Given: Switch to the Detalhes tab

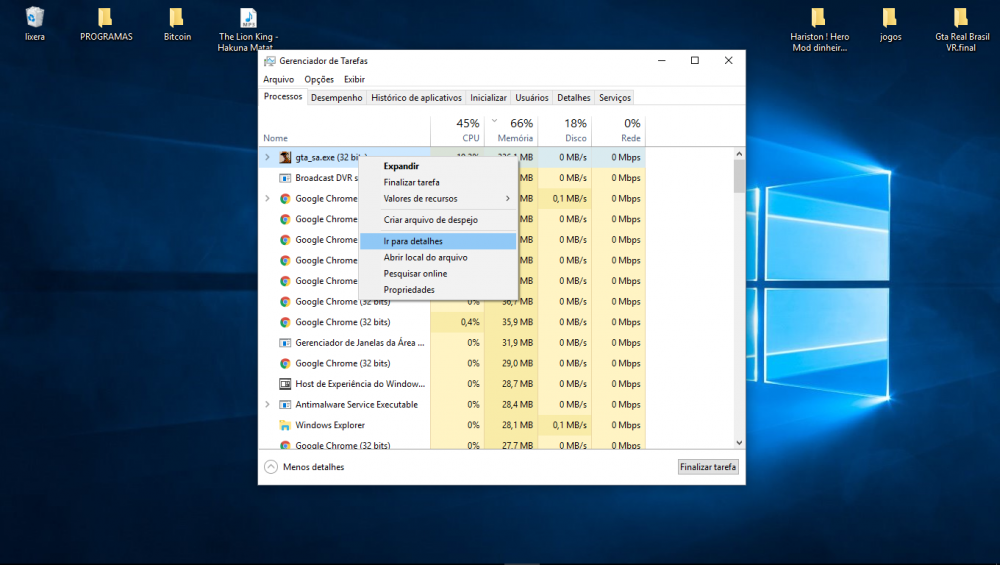Looking at the screenshot, I should (x=574, y=98).
